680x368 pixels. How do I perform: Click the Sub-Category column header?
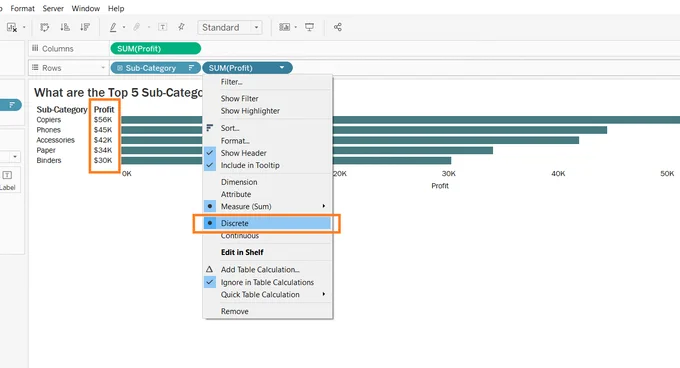(62, 110)
